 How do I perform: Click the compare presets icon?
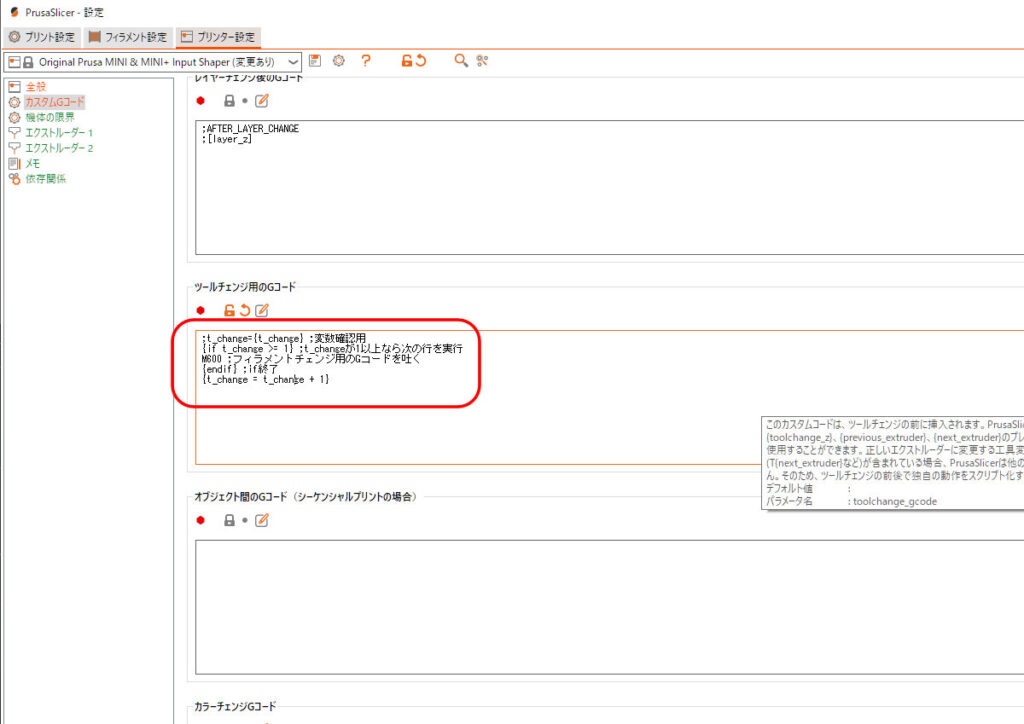[483, 61]
